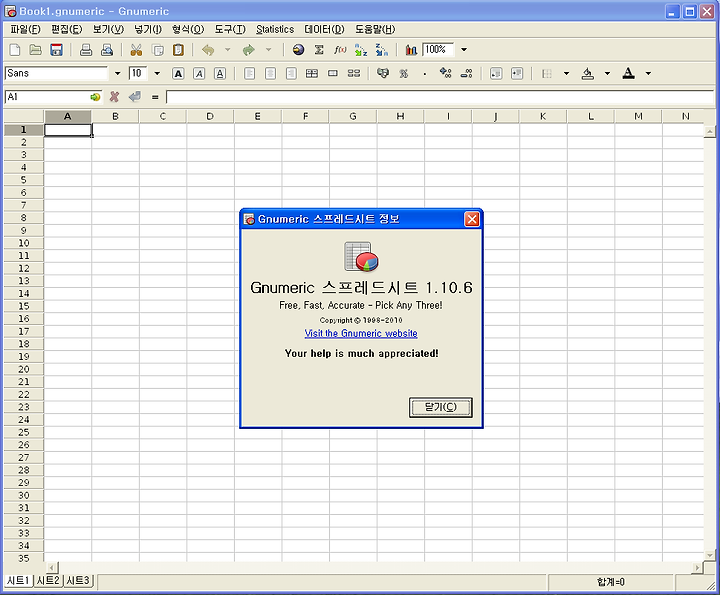Open the 편집(E) menu

pos(66,29)
